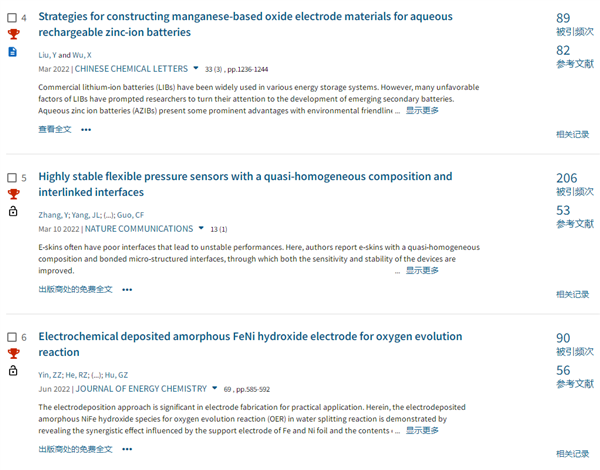
Task: Open the 206 citation count for result 5
Action: coord(566,178)
